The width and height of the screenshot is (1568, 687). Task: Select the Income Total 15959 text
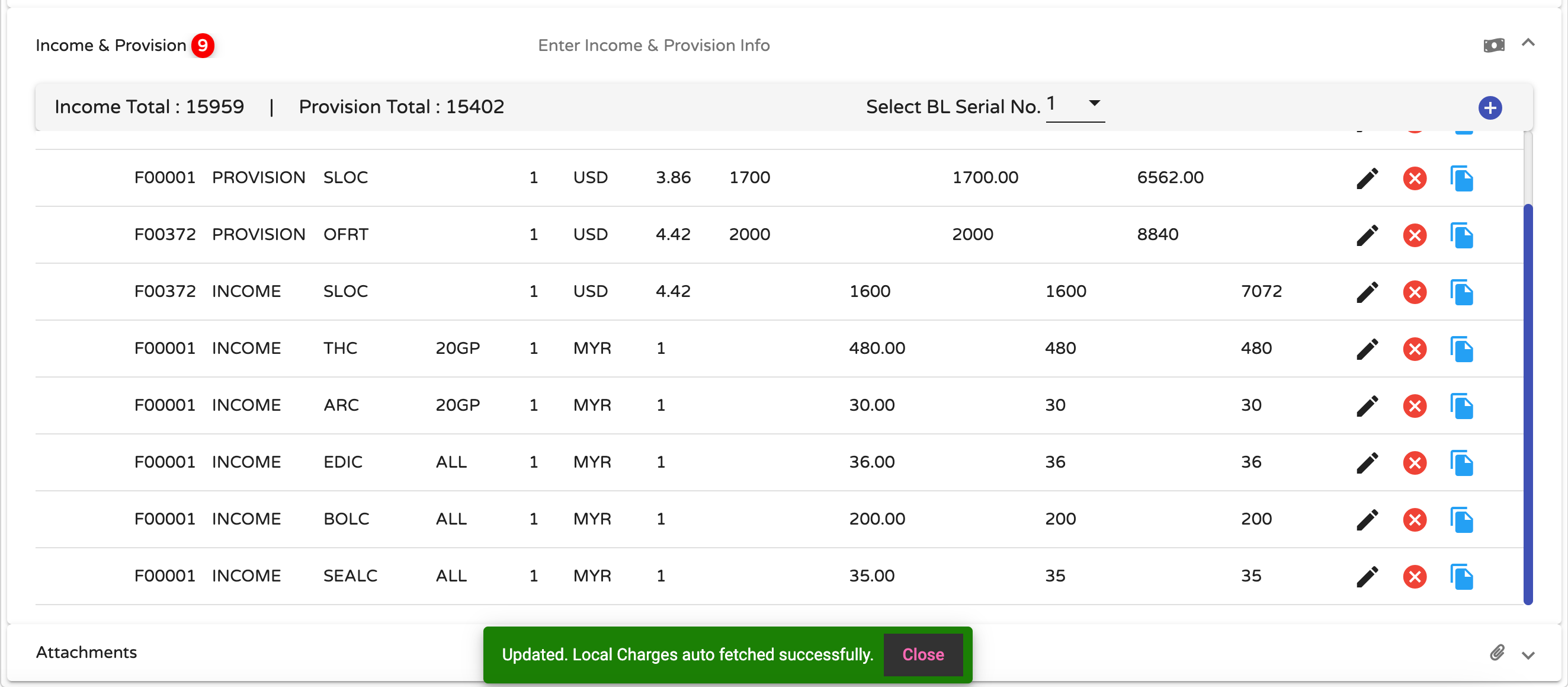(149, 107)
